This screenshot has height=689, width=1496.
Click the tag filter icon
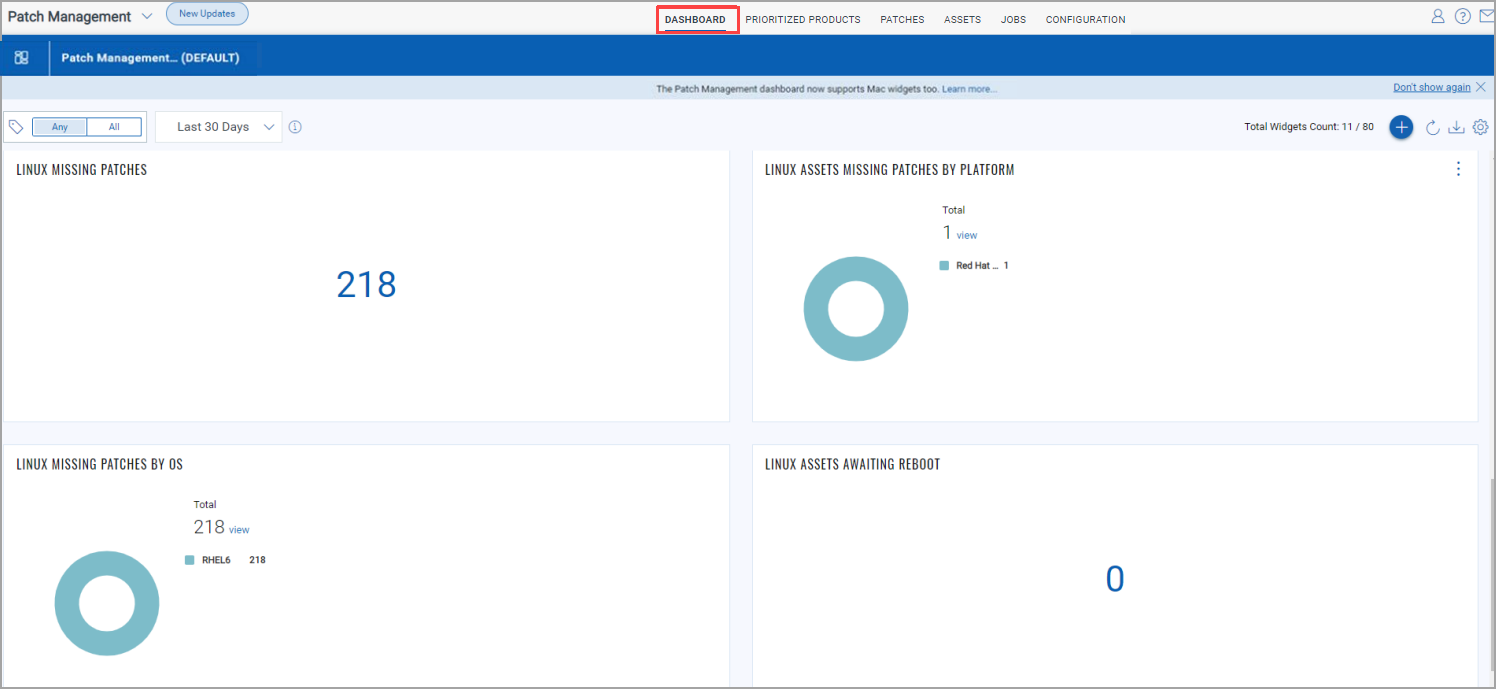16,127
